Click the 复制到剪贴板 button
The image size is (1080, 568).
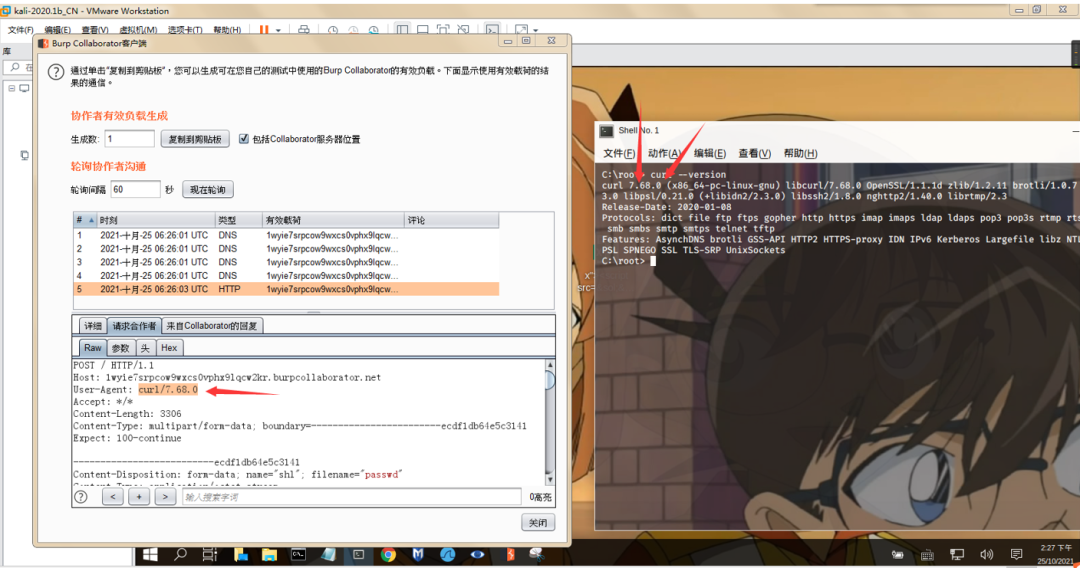point(195,139)
